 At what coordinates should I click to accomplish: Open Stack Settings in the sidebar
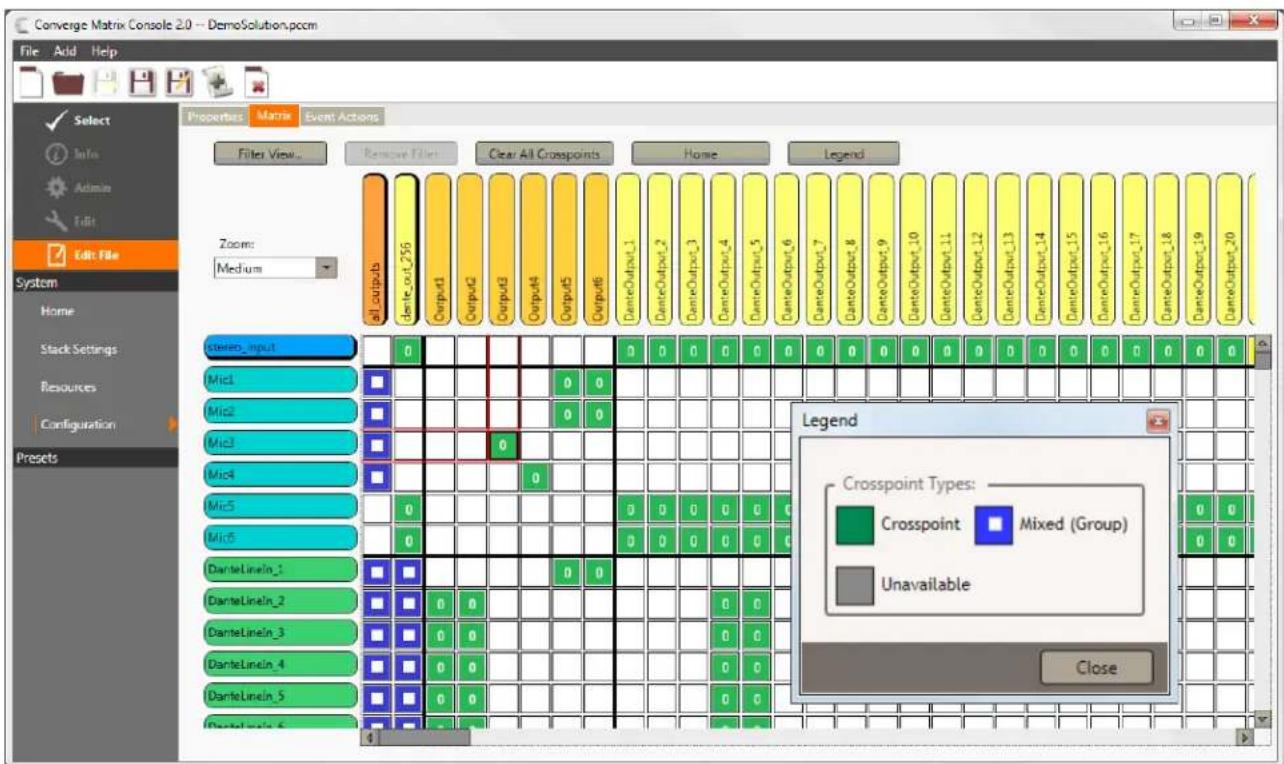pos(80,349)
